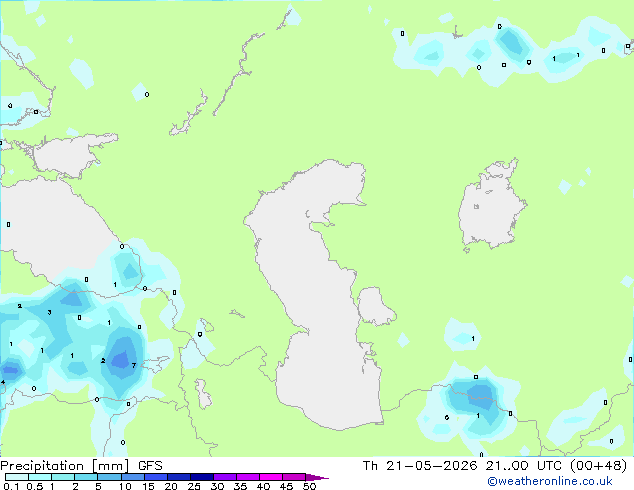
Task: Pick the legend swatch between 2 and 5
Action: pos(86,477)
